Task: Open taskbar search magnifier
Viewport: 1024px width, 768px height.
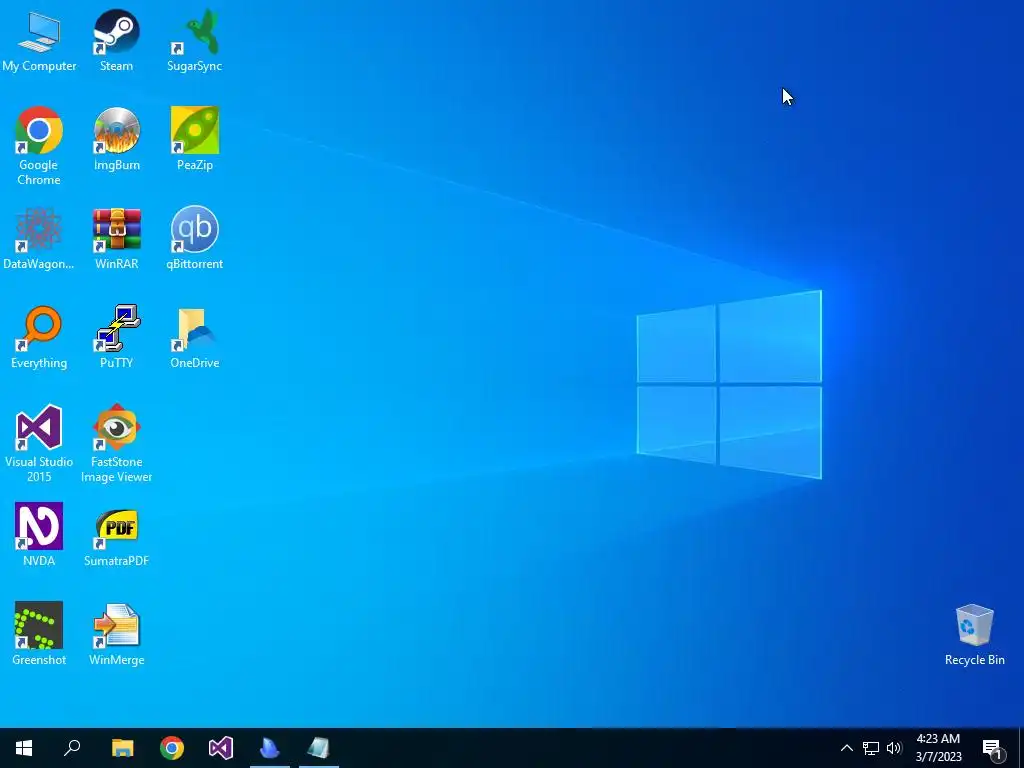Action: point(72,748)
